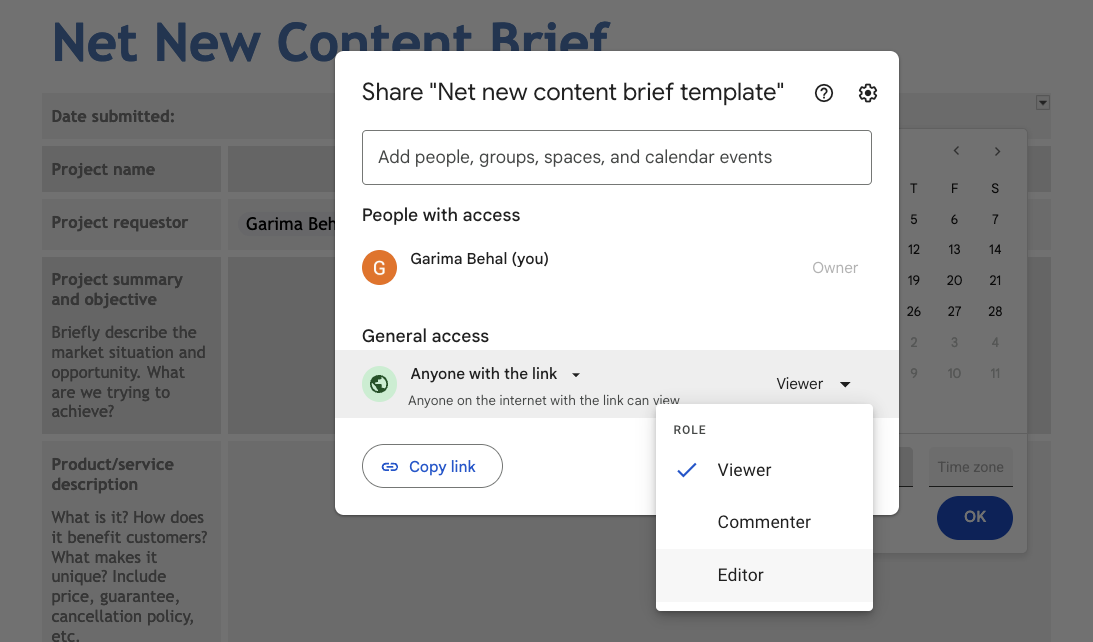Click the link icon in Copy link

point(390,467)
